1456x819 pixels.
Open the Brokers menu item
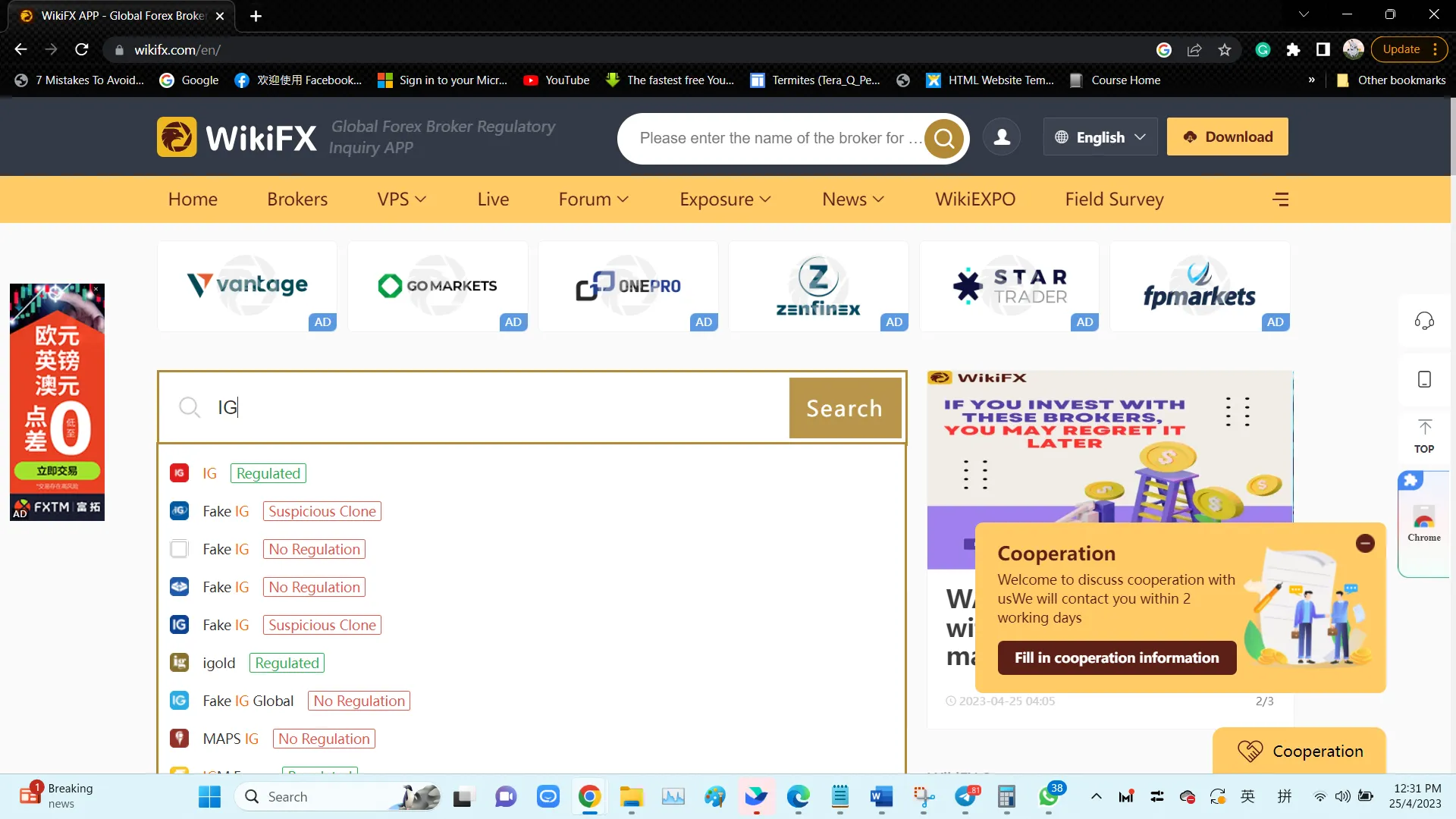(x=297, y=199)
